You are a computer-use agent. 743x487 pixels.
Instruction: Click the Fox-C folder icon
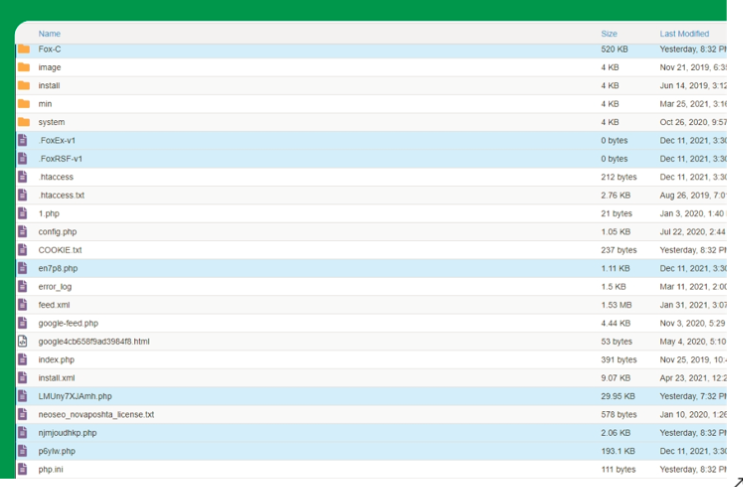(24, 49)
